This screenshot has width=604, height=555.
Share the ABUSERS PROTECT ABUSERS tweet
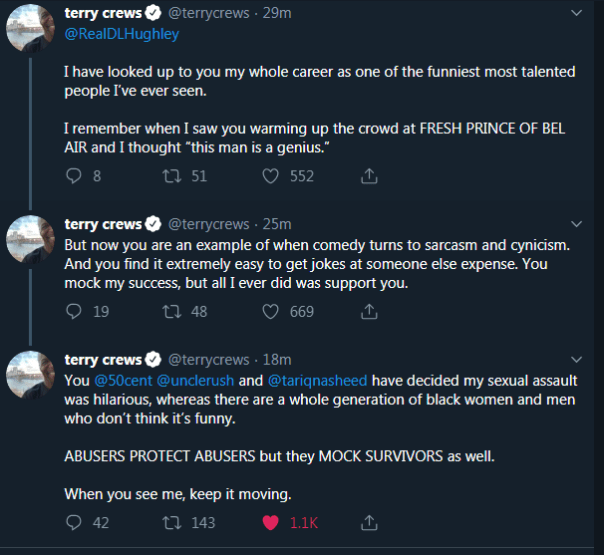(368, 522)
